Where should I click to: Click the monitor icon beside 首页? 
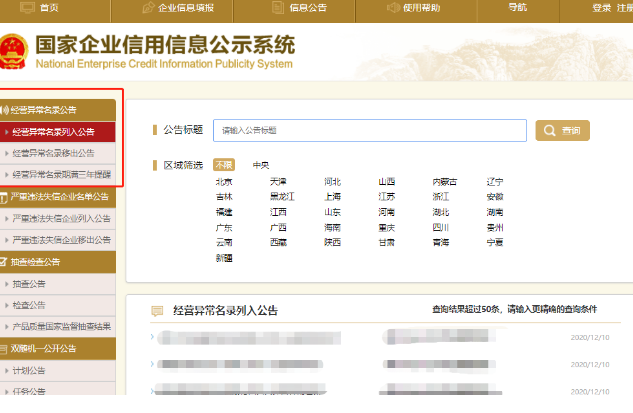click(27, 8)
